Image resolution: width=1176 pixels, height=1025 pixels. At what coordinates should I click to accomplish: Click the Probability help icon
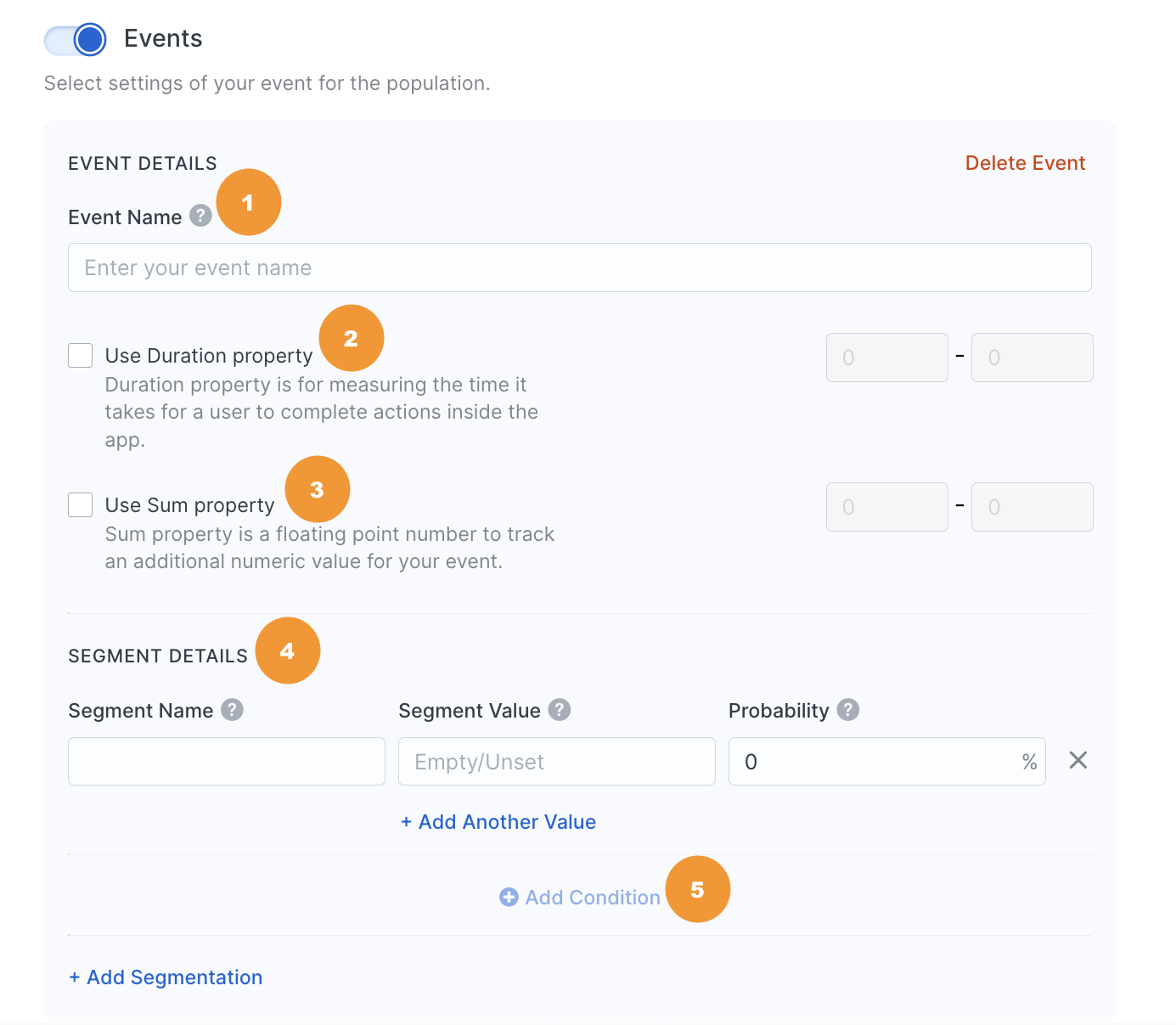tap(847, 709)
